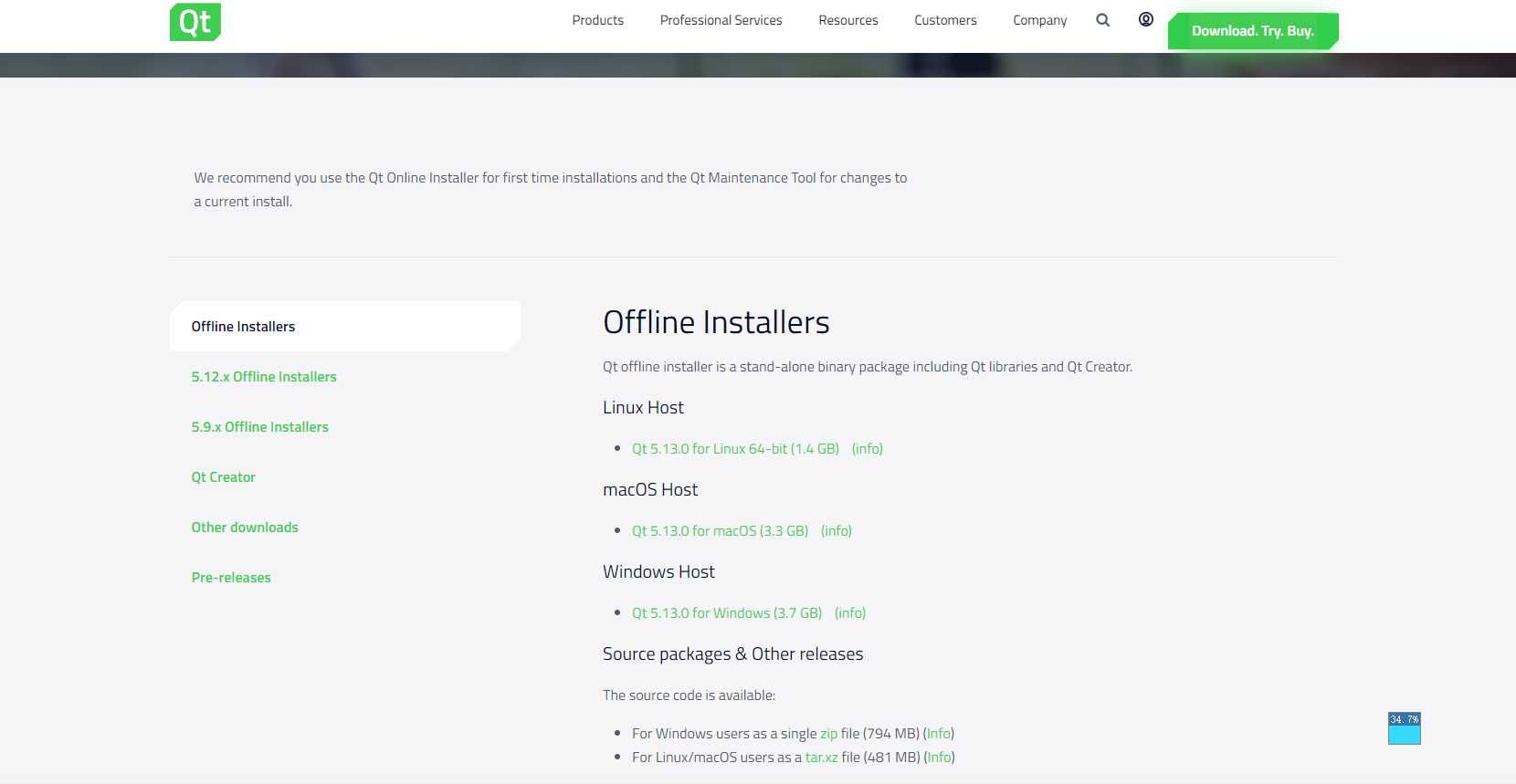Open the search magnifier icon
This screenshot has height=784, width=1516.
point(1103,20)
